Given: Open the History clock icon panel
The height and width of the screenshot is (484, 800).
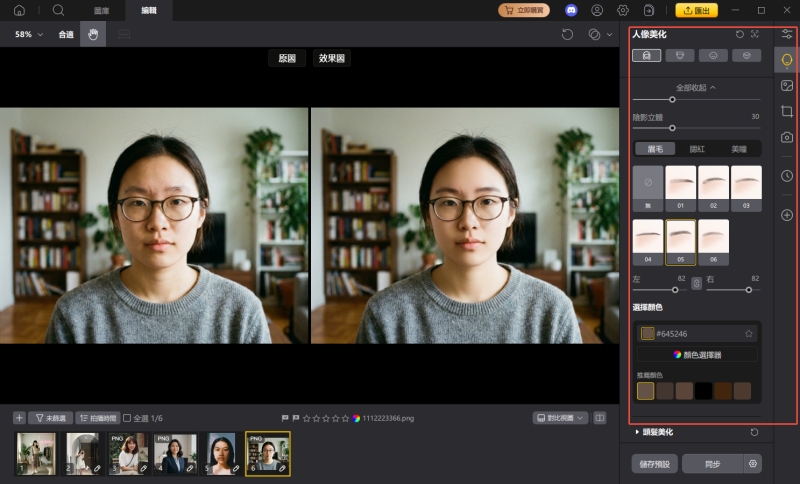Looking at the screenshot, I should pyautogui.click(x=787, y=176).
